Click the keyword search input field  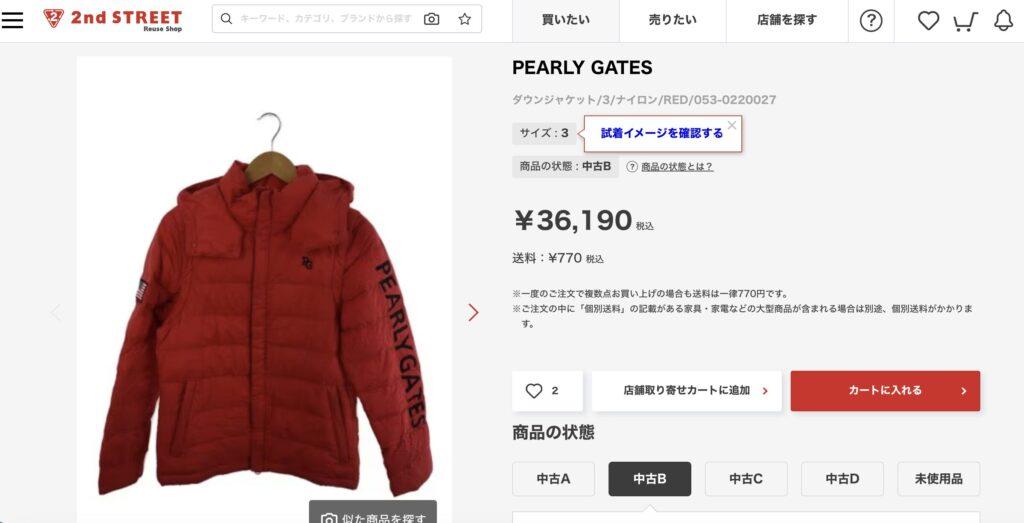(x=327, y=19)
